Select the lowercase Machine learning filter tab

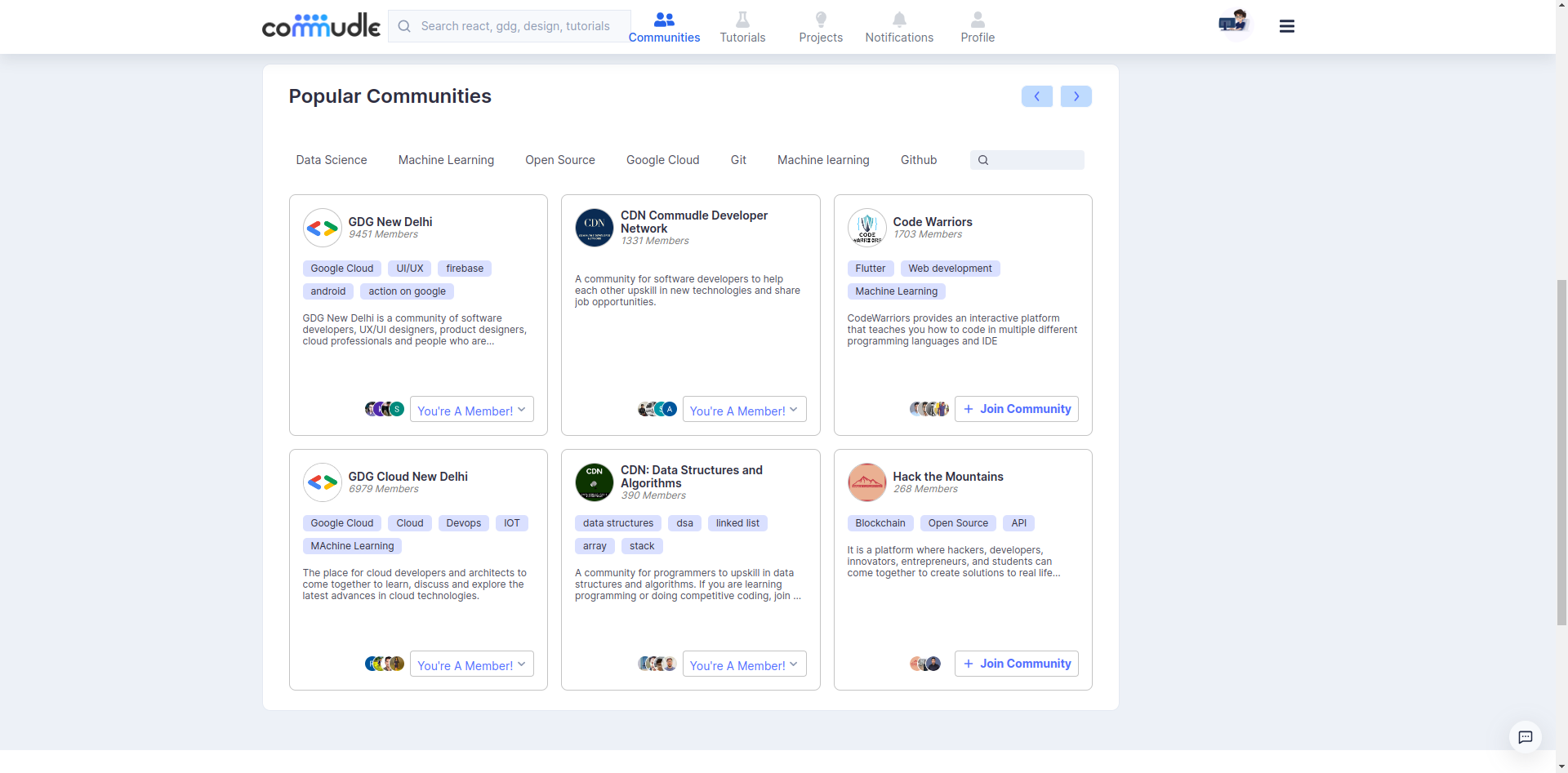click(823, 160)
